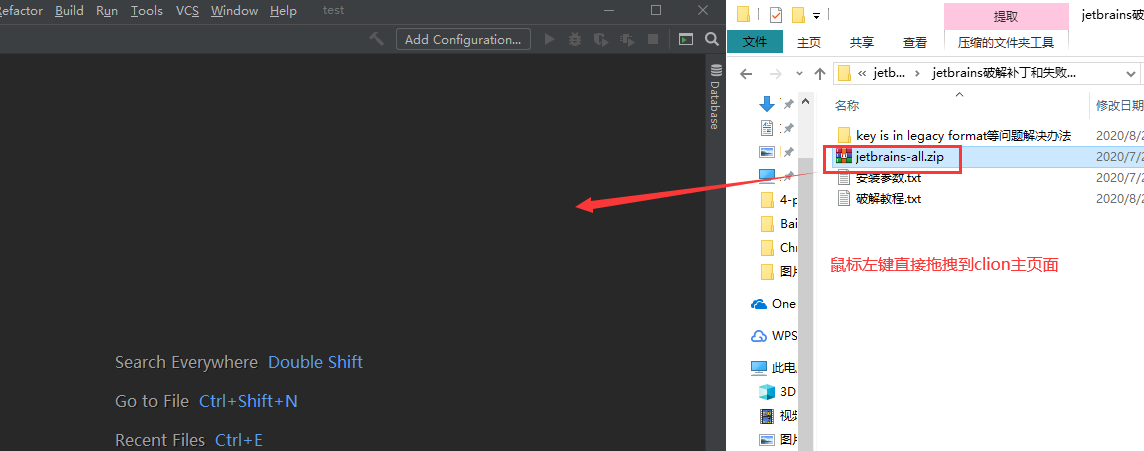Open Customize Quick Access Toolbar dropdown
This screenshot has height=451, width=1144.
tap(816, 15)
